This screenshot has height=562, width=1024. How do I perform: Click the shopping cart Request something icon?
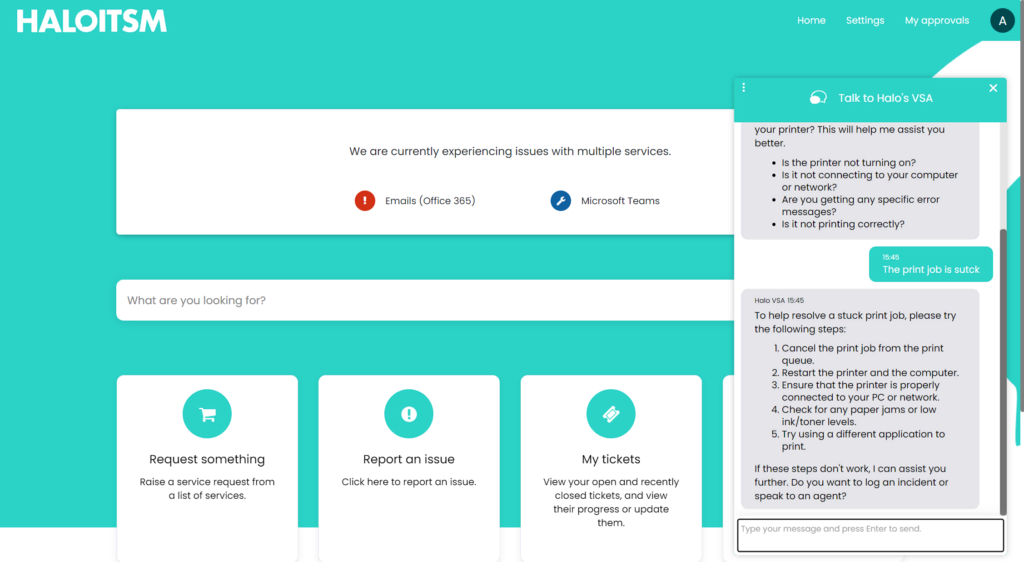pyautogui.click(x=207, y=414)
